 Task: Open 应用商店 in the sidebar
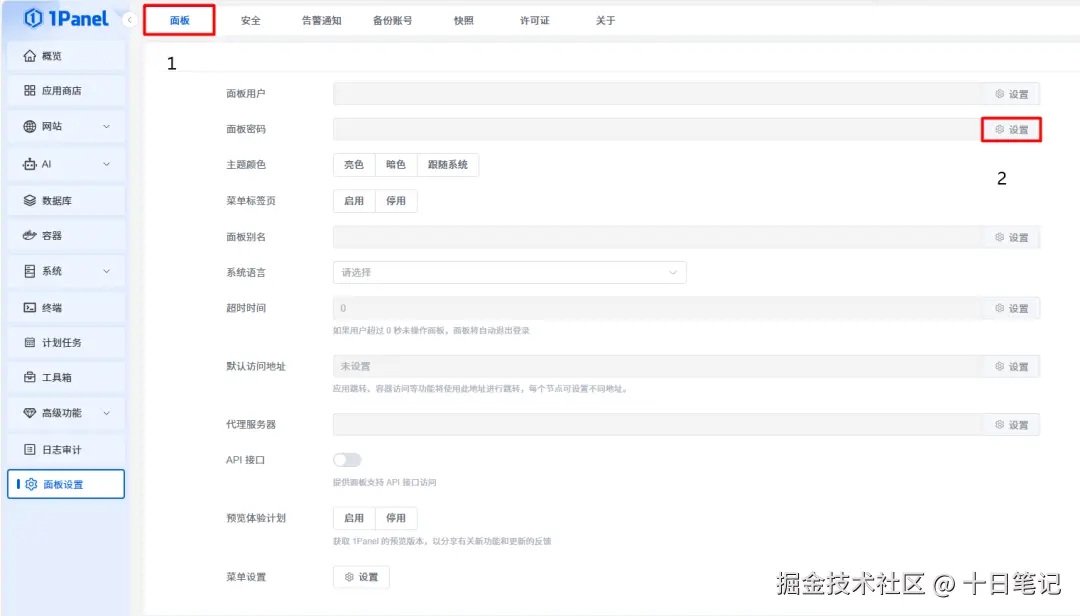(x=66, y=90)
